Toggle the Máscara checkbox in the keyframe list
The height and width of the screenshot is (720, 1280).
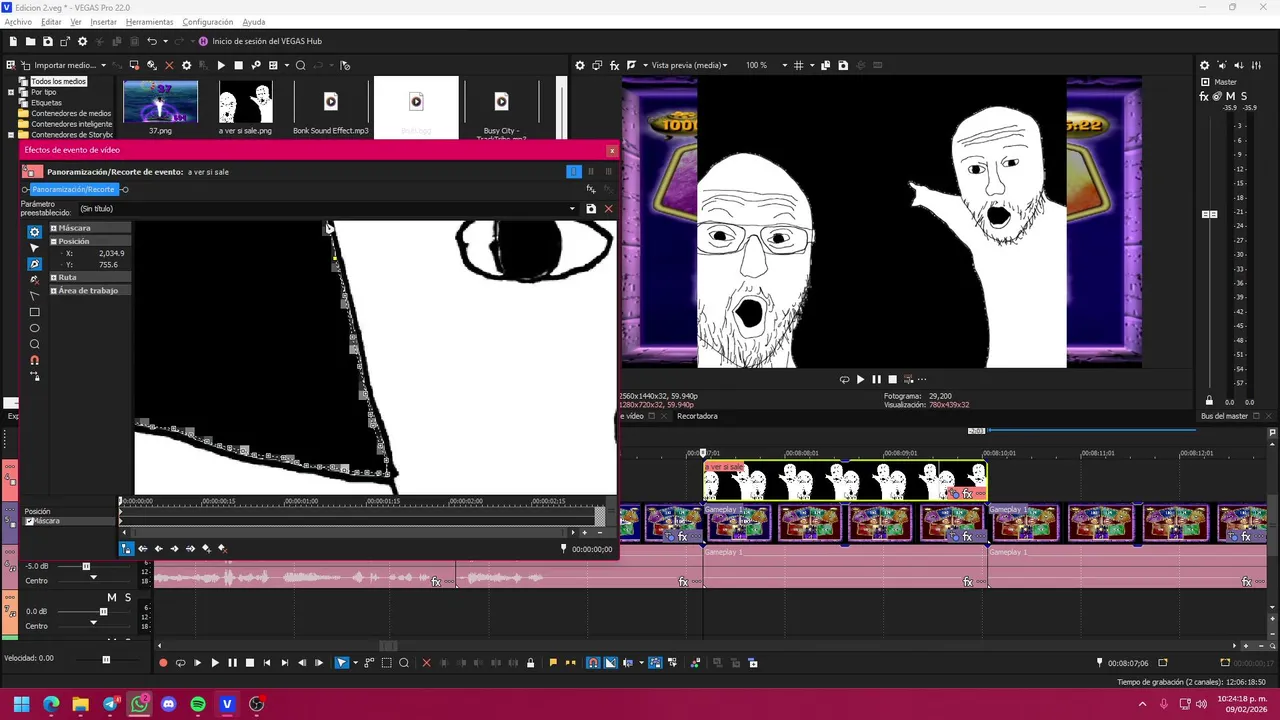(x=29, y=521)
